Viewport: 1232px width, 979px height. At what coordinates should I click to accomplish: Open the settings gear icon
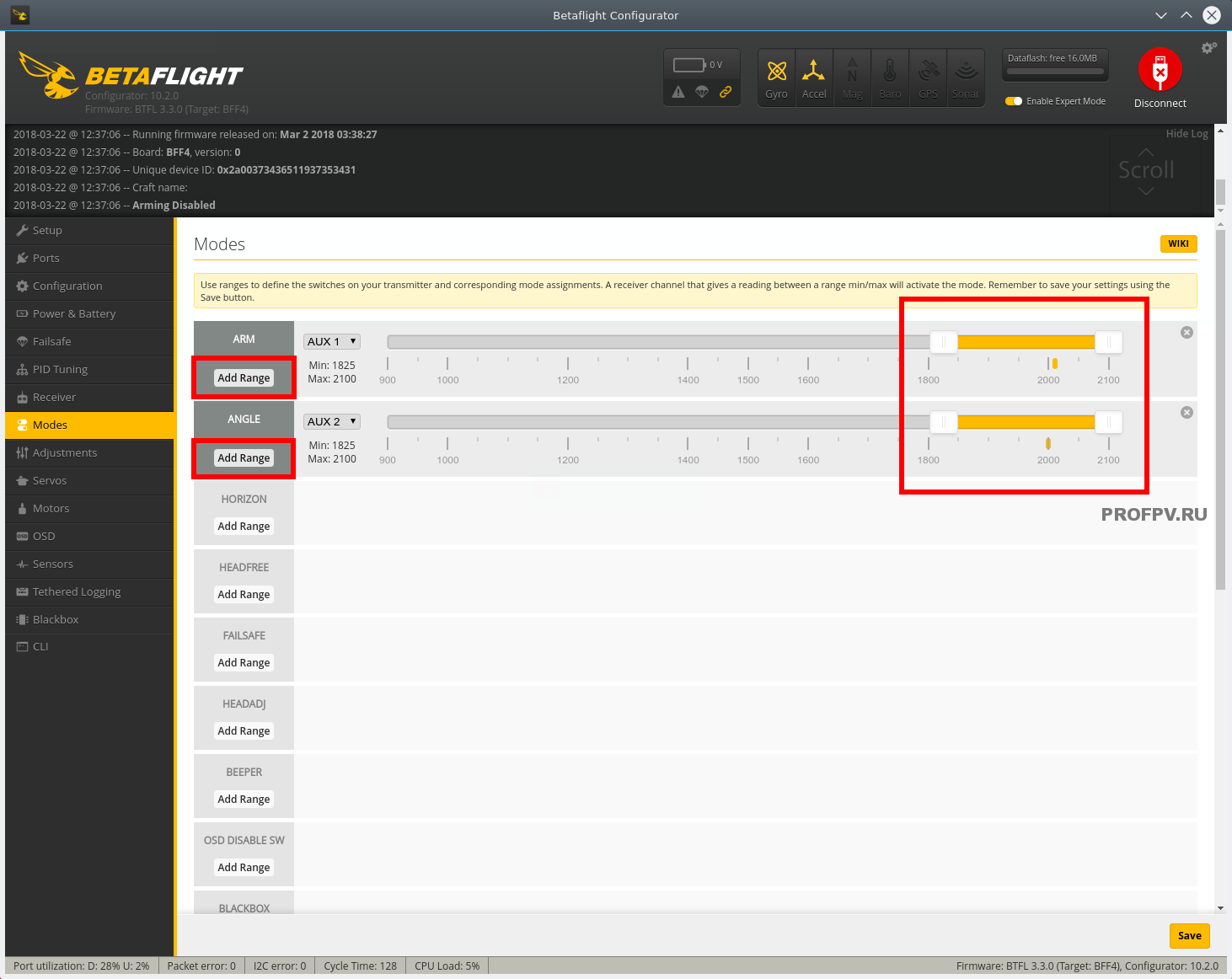coord(1209,48)
